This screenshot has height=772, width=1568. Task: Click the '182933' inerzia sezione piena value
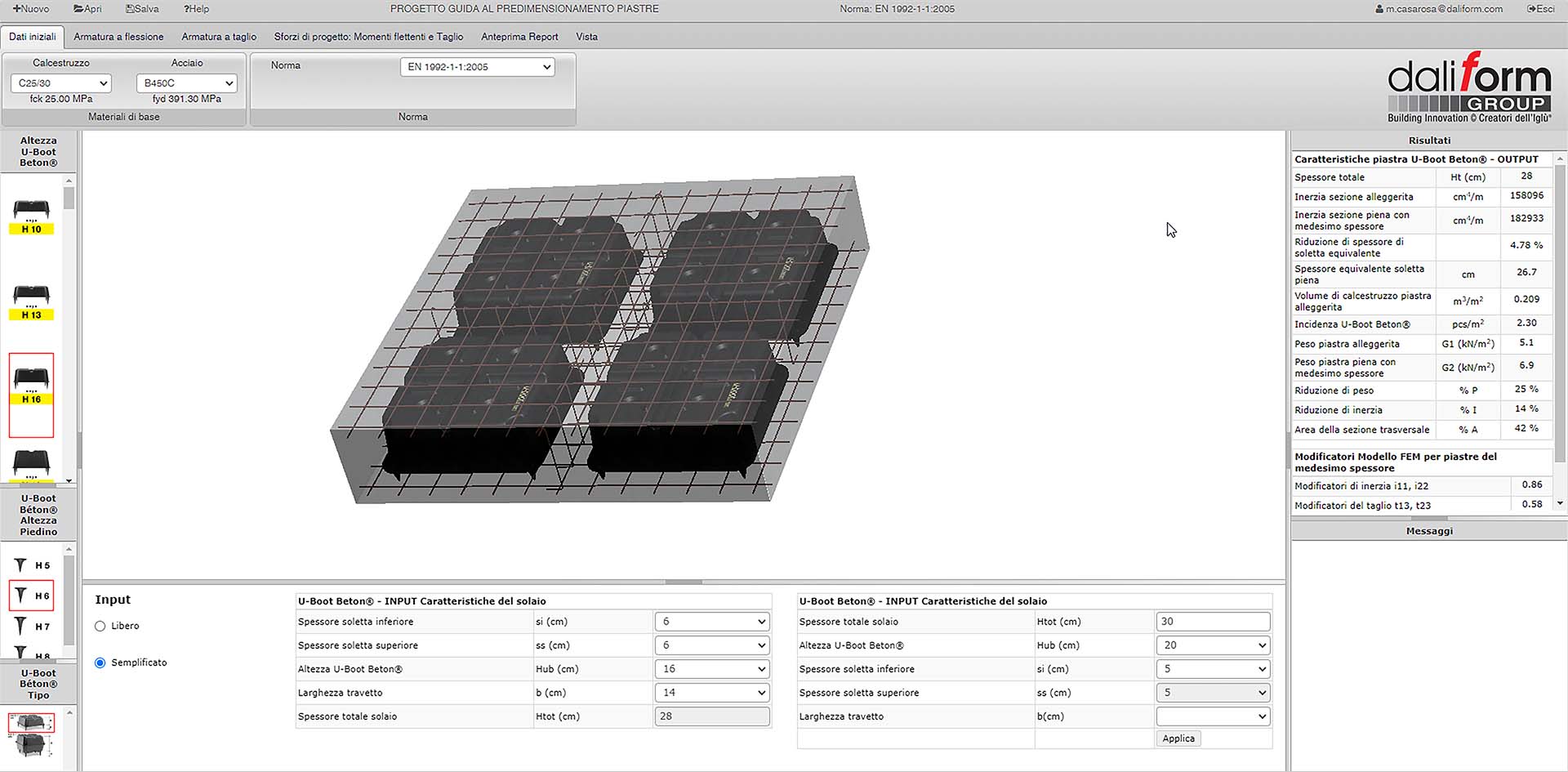point(1526,219)
